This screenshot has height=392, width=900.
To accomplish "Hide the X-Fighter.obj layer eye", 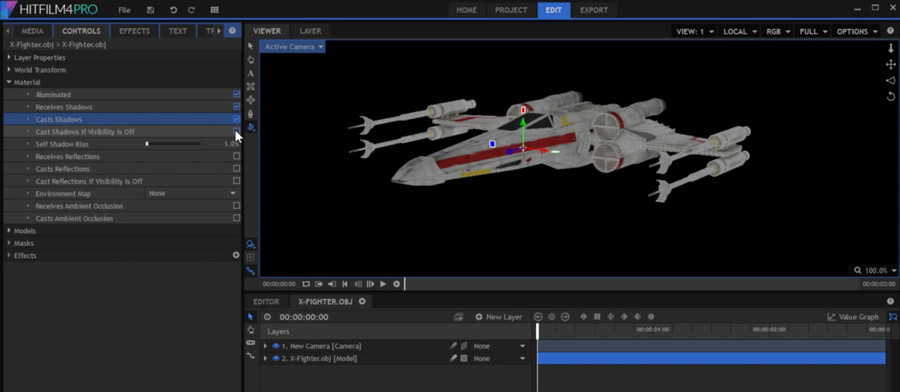I will coord(276,359).
